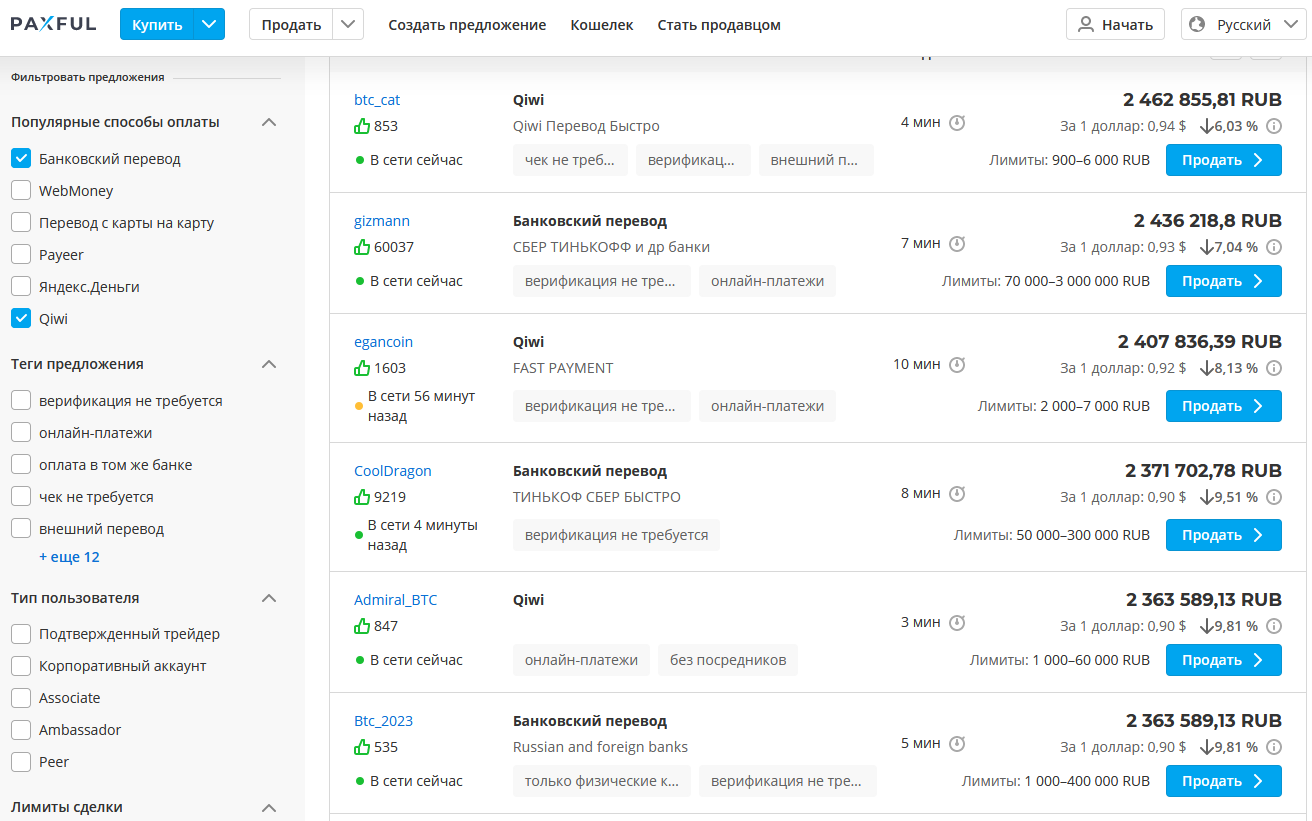
Task: Click the clock icon in Admiral_BTC offer
Action: tap(957, 623)
